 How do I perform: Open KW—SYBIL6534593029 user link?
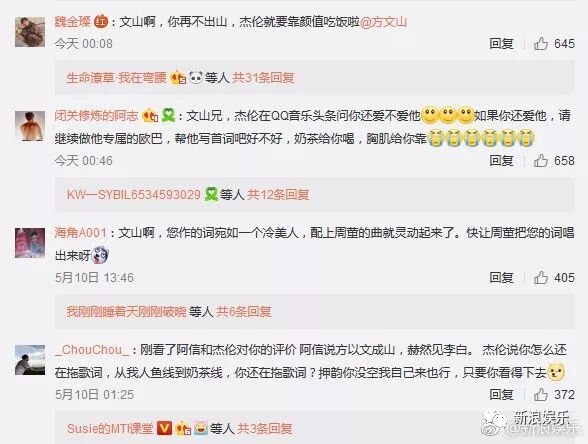point(134,195)
